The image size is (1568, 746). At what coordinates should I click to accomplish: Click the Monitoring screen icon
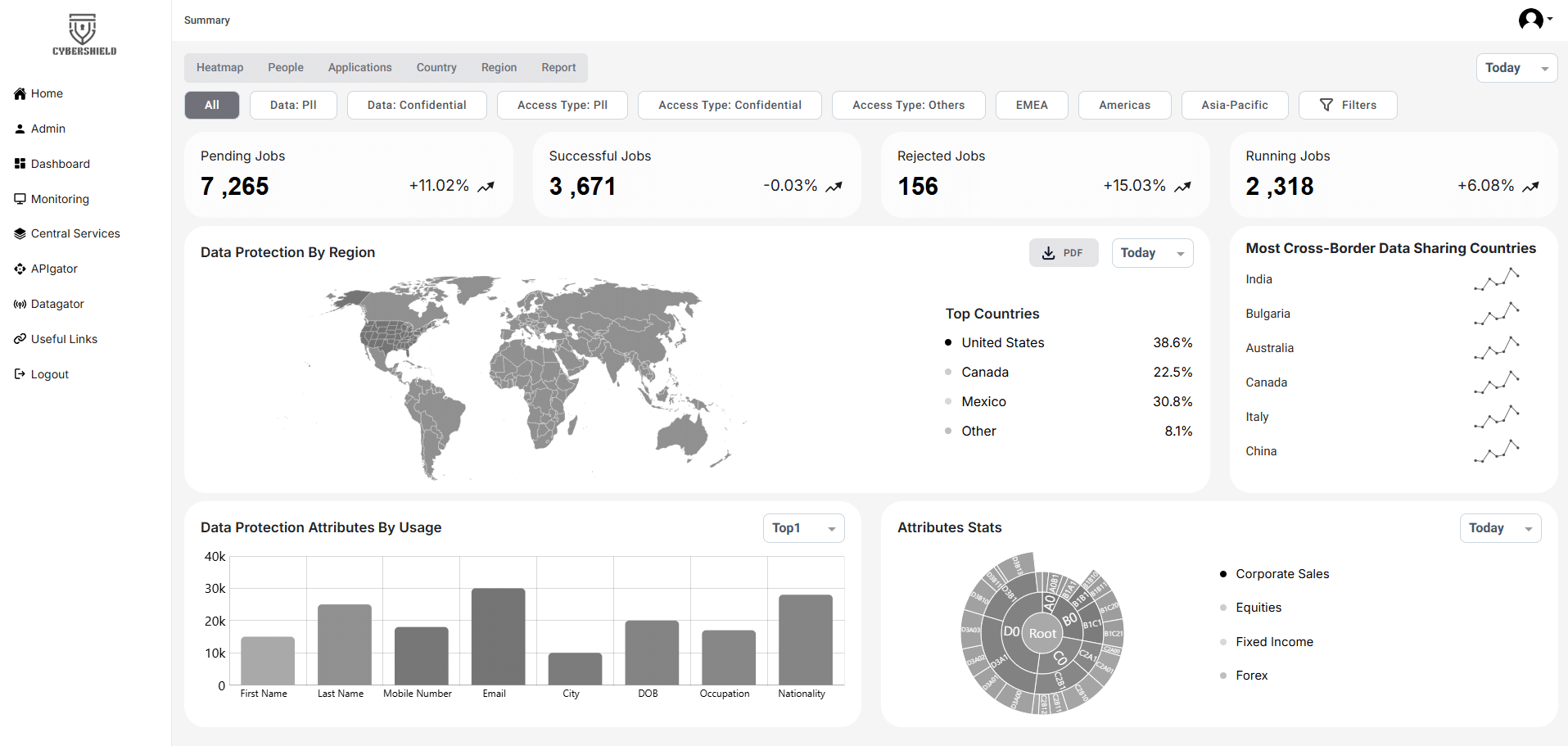point(20,199)
